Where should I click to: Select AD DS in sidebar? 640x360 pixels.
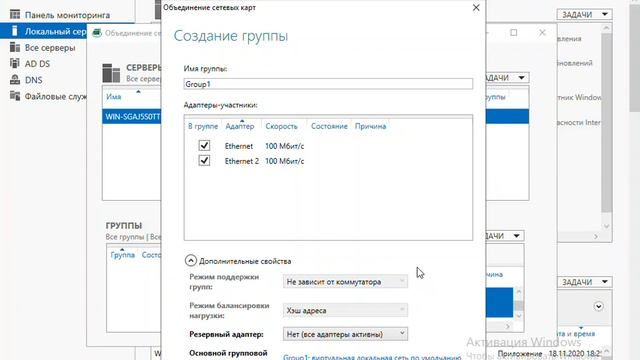[x=37, y=64]
